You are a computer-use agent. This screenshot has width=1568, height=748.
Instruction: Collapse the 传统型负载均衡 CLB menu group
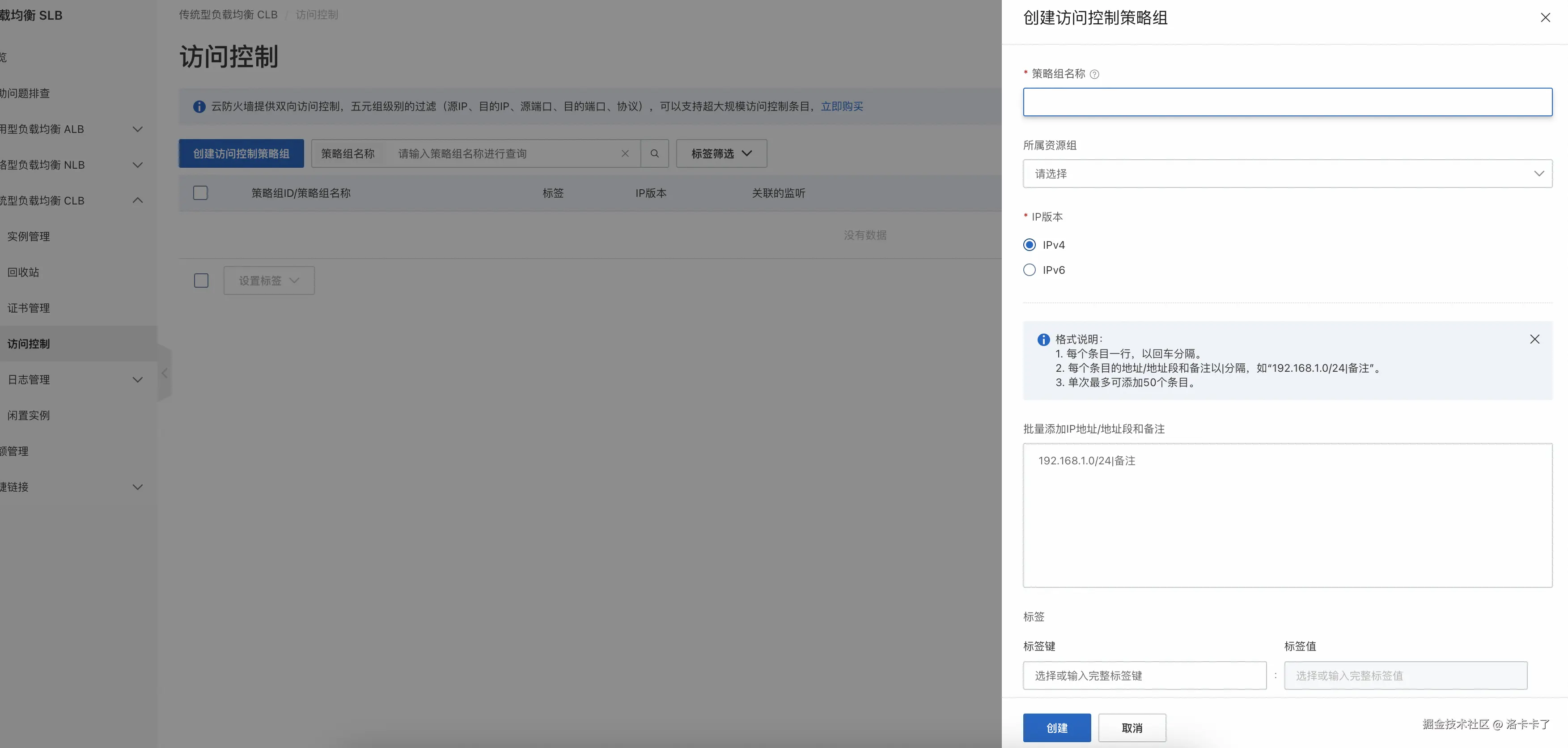coord(138,200)
